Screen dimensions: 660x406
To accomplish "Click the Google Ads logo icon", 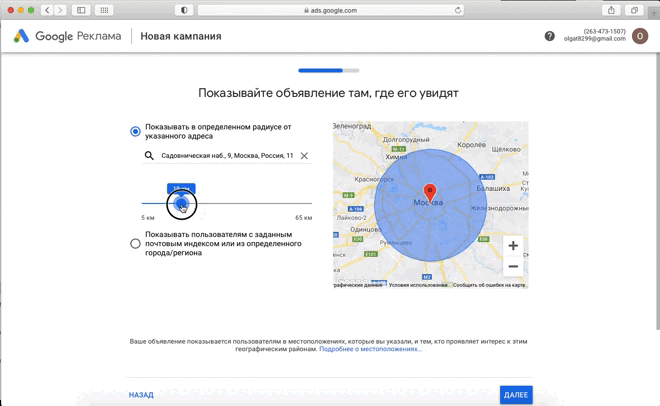I will coord(21,36).
